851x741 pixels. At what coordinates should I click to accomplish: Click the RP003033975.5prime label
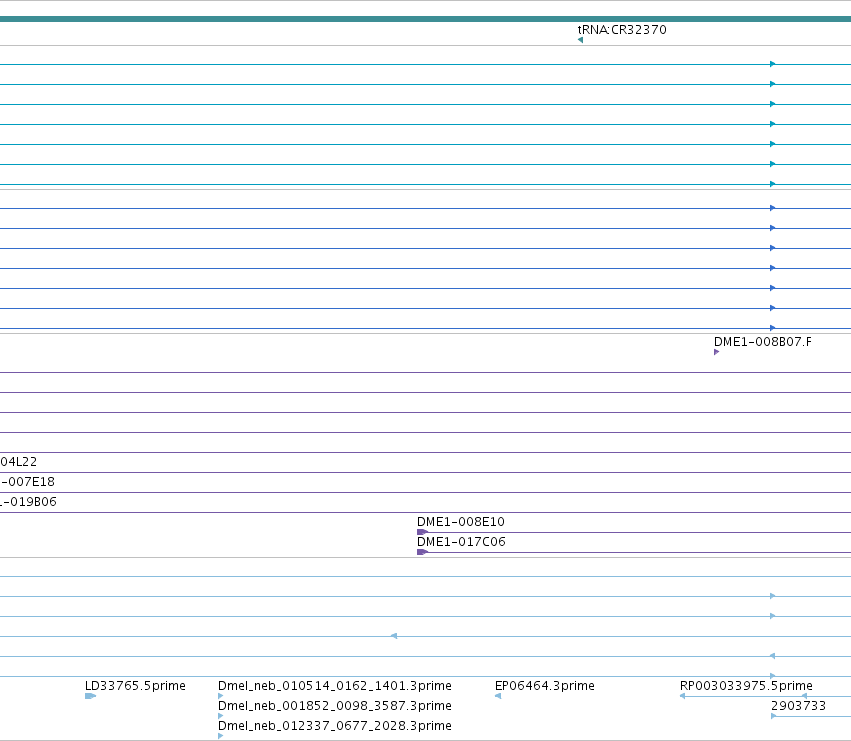[x=746, y=686]
